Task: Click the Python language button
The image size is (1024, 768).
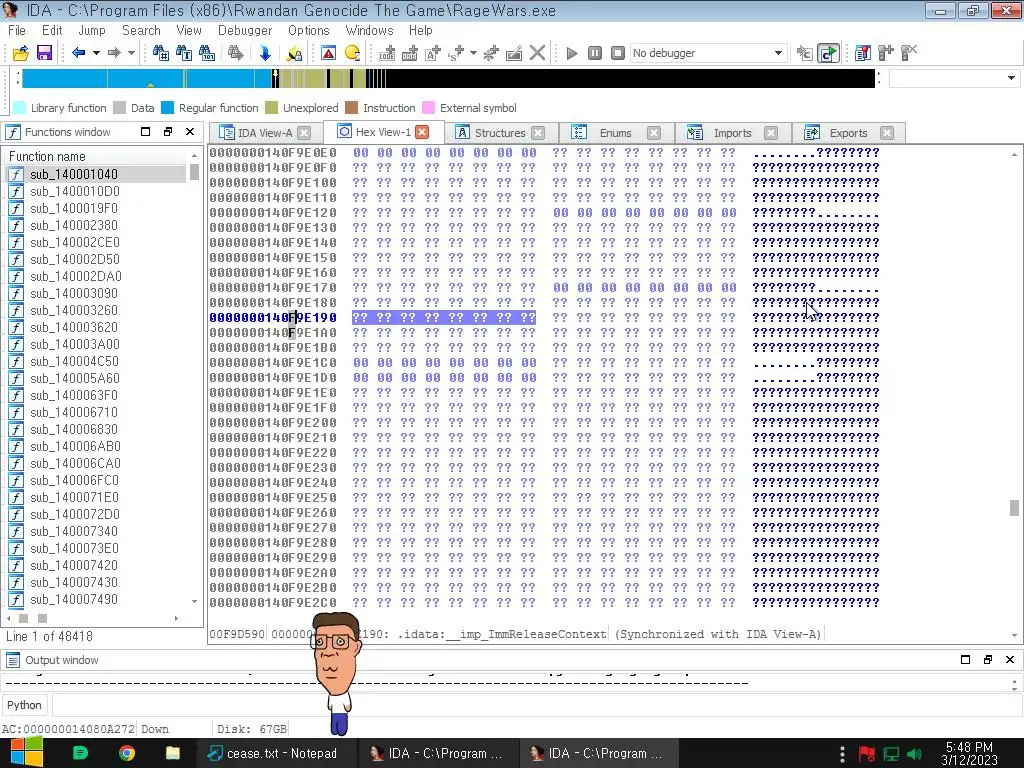Action: pyautogui.click(x=24, y=705)
